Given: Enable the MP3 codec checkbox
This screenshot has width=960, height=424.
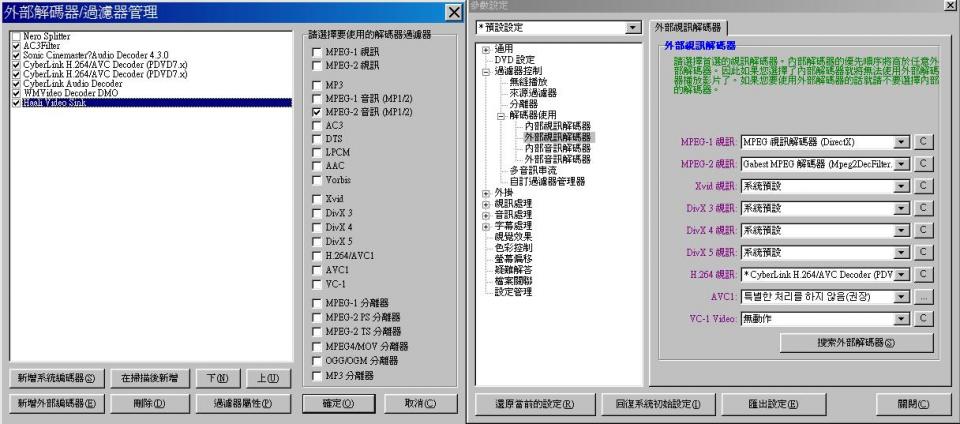Looking at the screenshot, I should [316, 85].
